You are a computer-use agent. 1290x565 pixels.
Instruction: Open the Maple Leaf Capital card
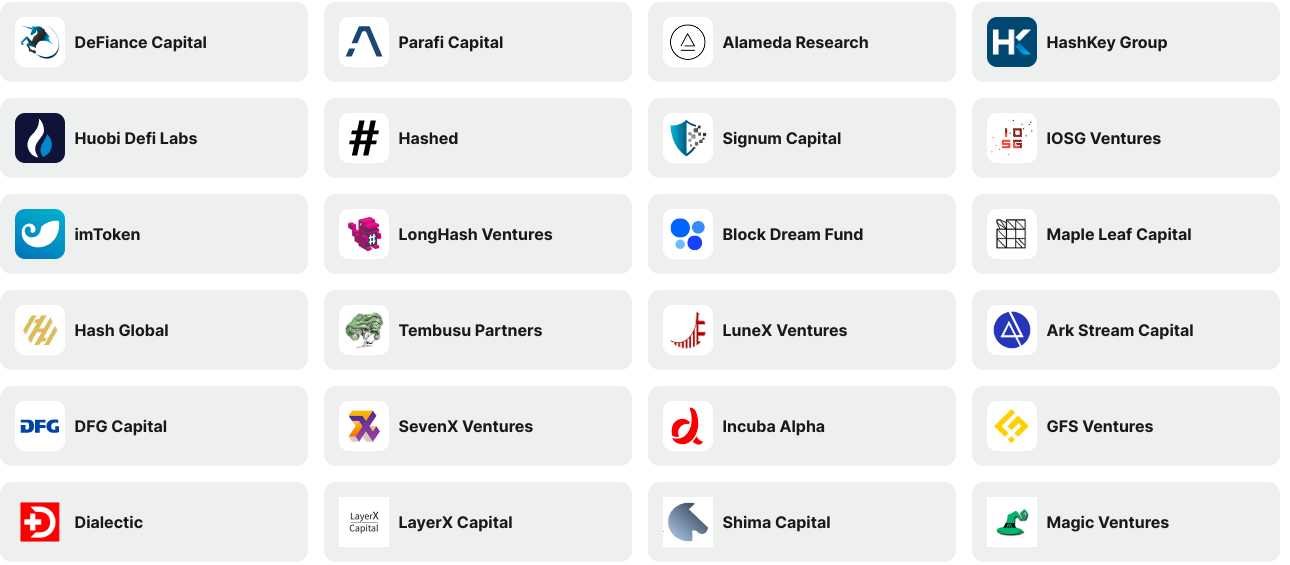coord(1126,234)
